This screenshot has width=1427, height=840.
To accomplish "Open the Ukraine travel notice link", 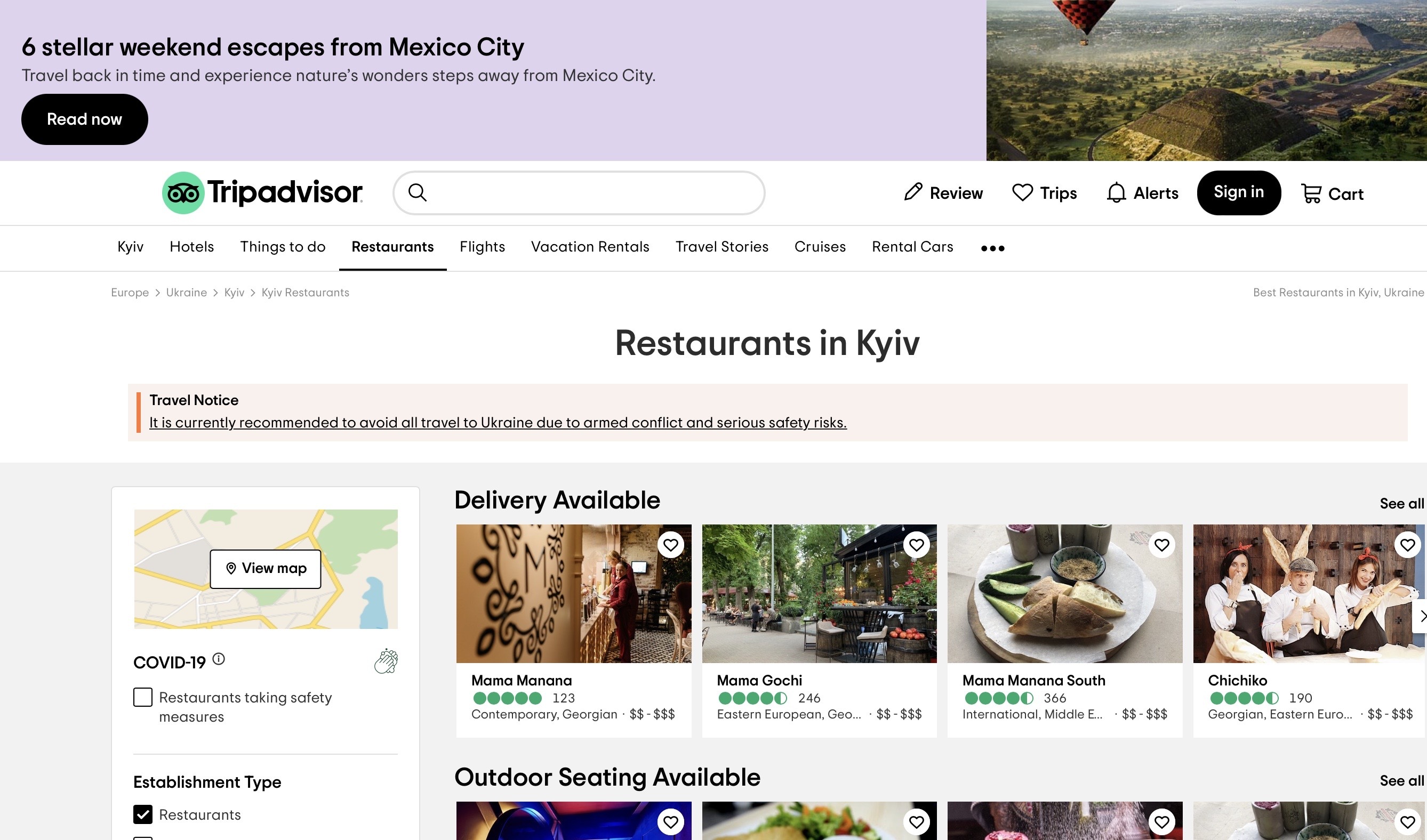I will 497,423.
